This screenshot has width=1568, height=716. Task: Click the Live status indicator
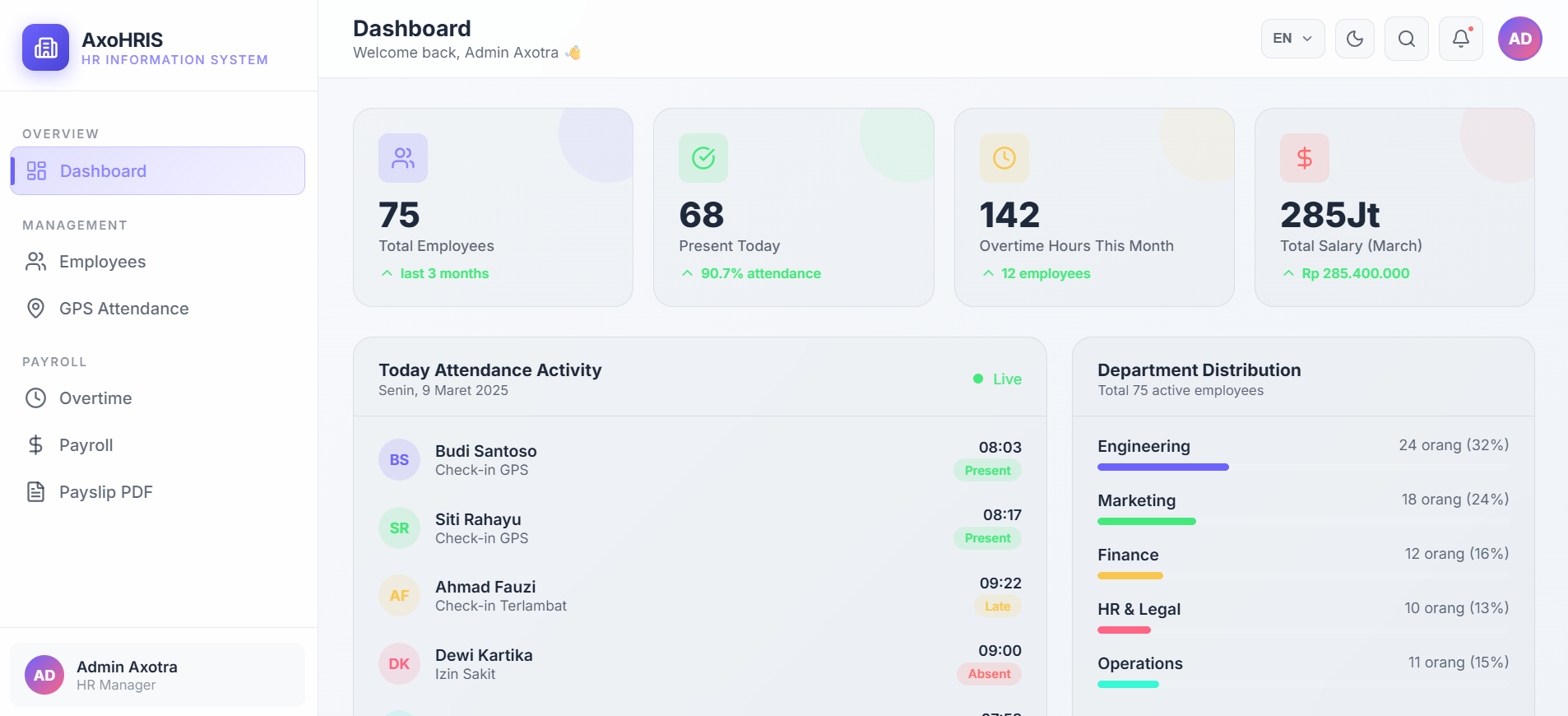click(997, 379)
